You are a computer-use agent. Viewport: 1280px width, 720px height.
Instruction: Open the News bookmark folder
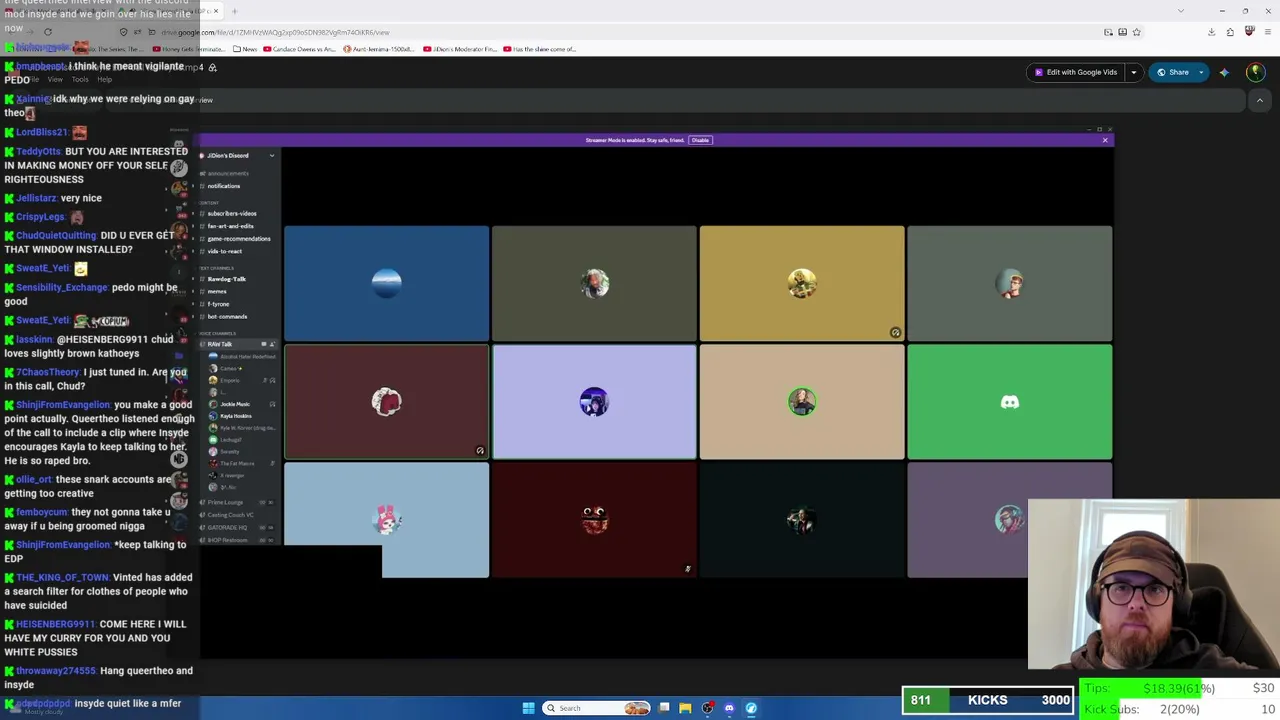point(245,49)
